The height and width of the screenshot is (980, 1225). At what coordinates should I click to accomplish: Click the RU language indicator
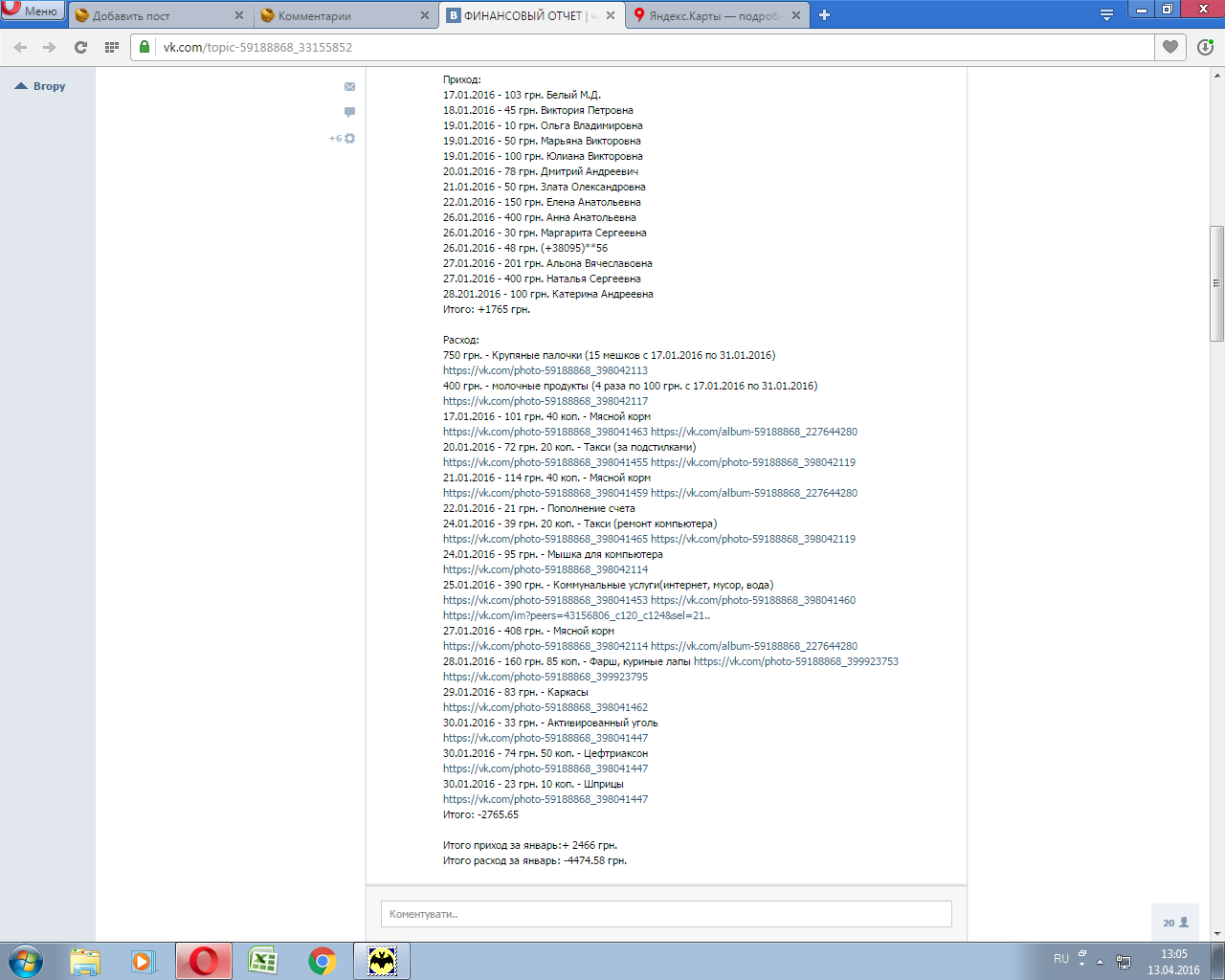(1060, 959)
